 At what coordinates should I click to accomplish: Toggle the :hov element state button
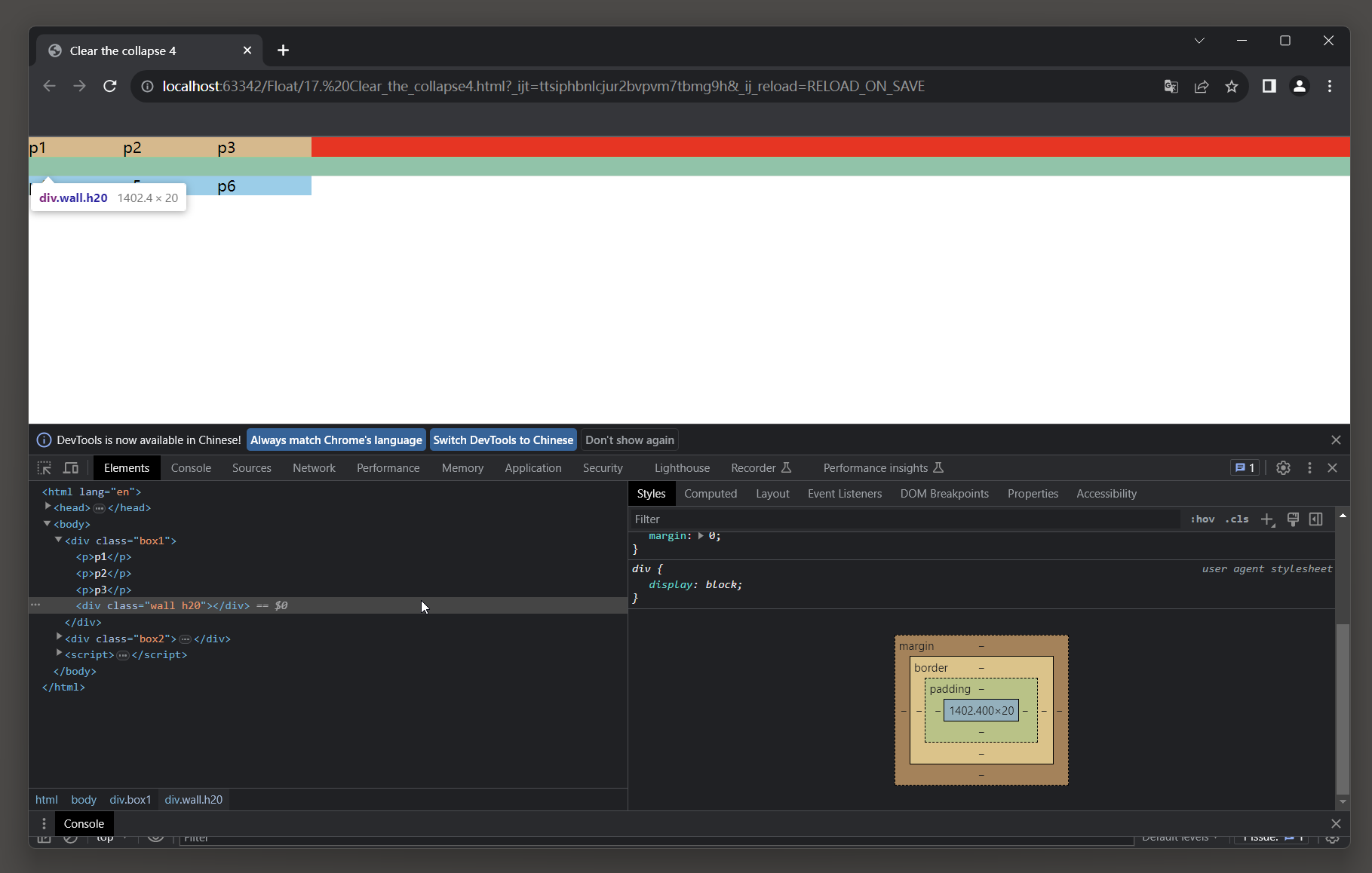(1202, 519)
